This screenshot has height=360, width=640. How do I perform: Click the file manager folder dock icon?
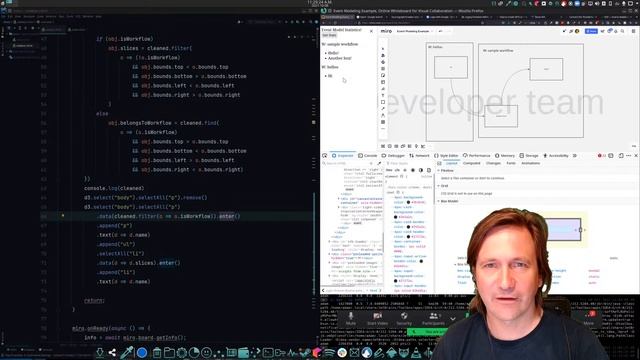click(169, 352)
